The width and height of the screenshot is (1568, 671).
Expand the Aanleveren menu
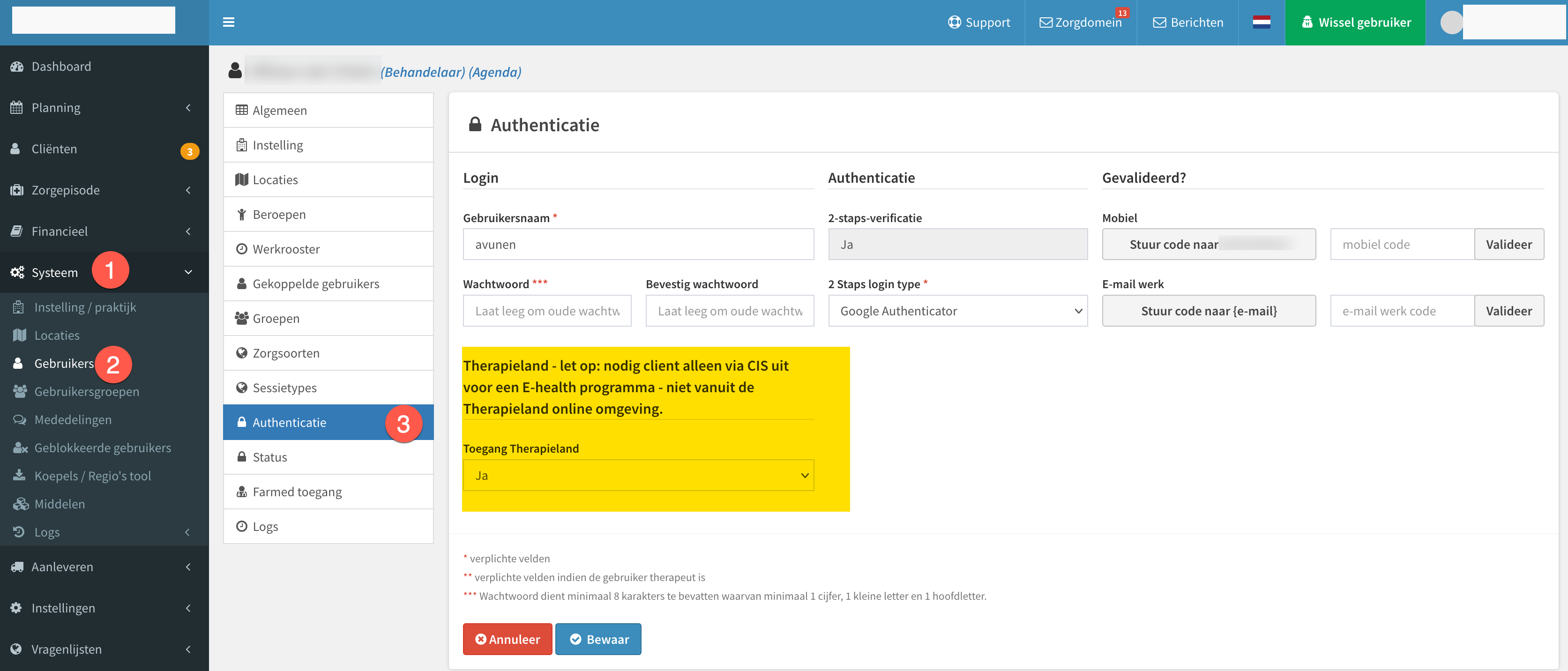104,567
